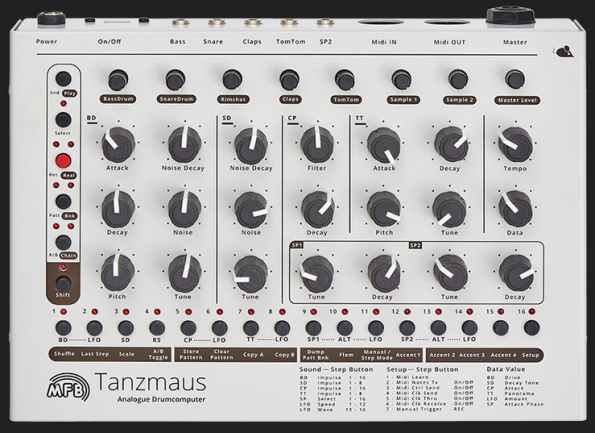Click the BD Pitch knob

pos(118,272)
